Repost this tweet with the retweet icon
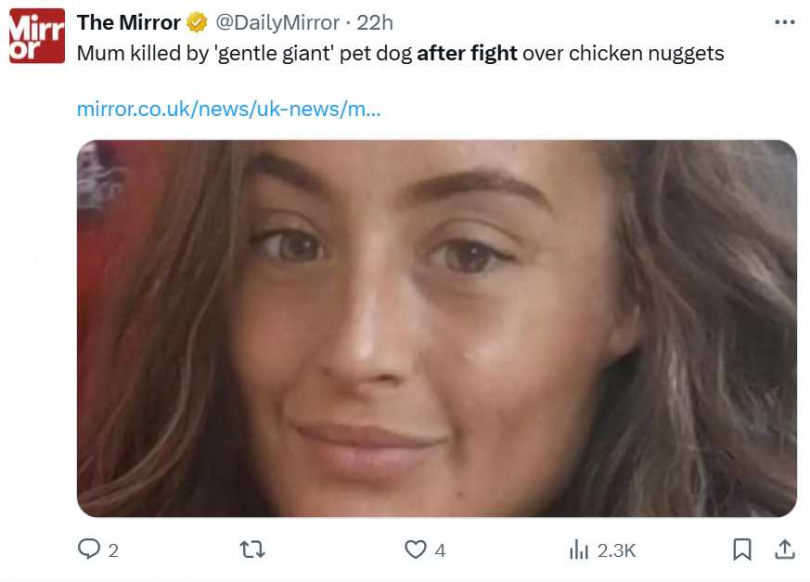Viewport: 810px width, 582px height. [253, 549]
